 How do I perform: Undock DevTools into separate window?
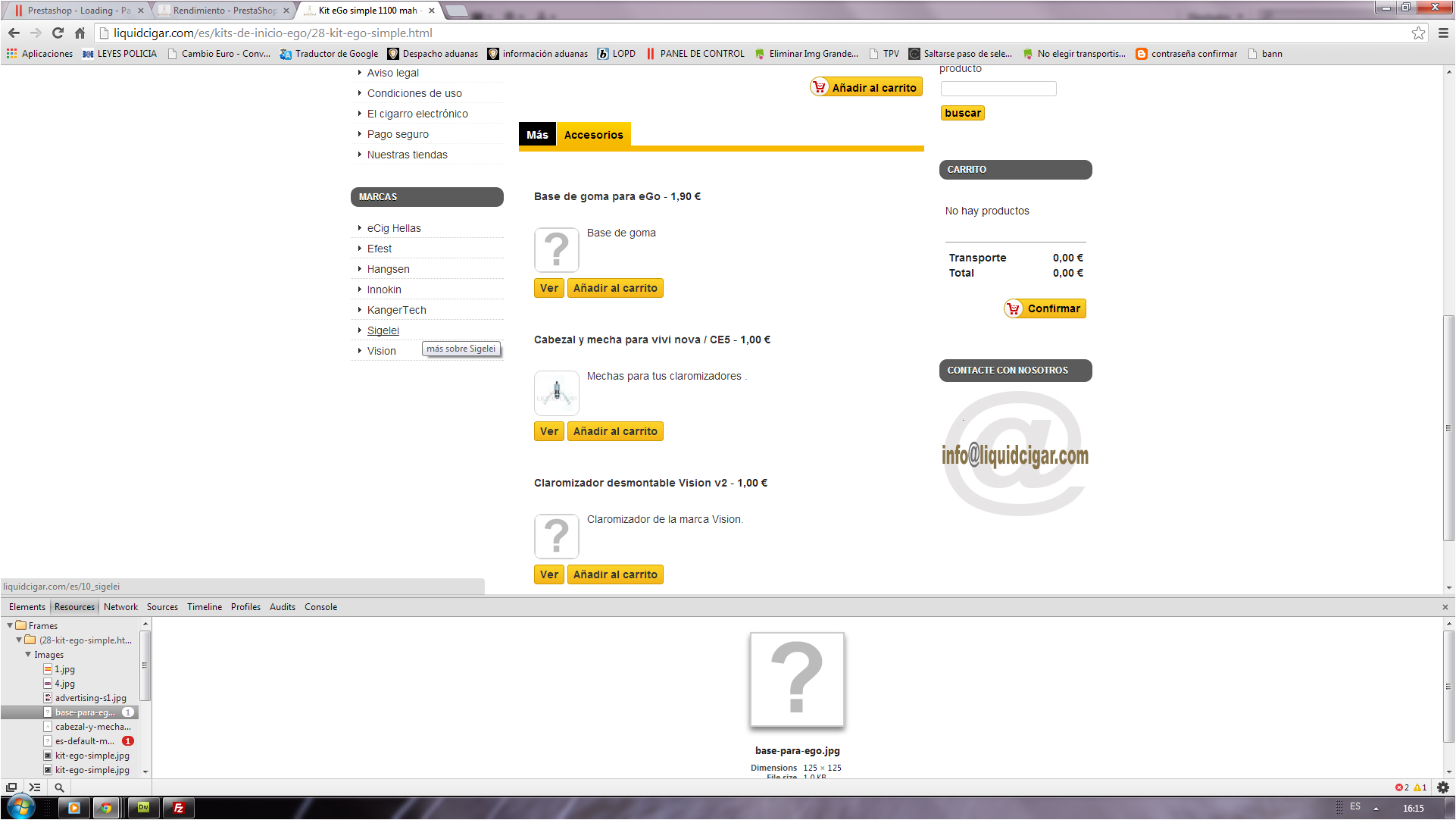tap(11, 787)
